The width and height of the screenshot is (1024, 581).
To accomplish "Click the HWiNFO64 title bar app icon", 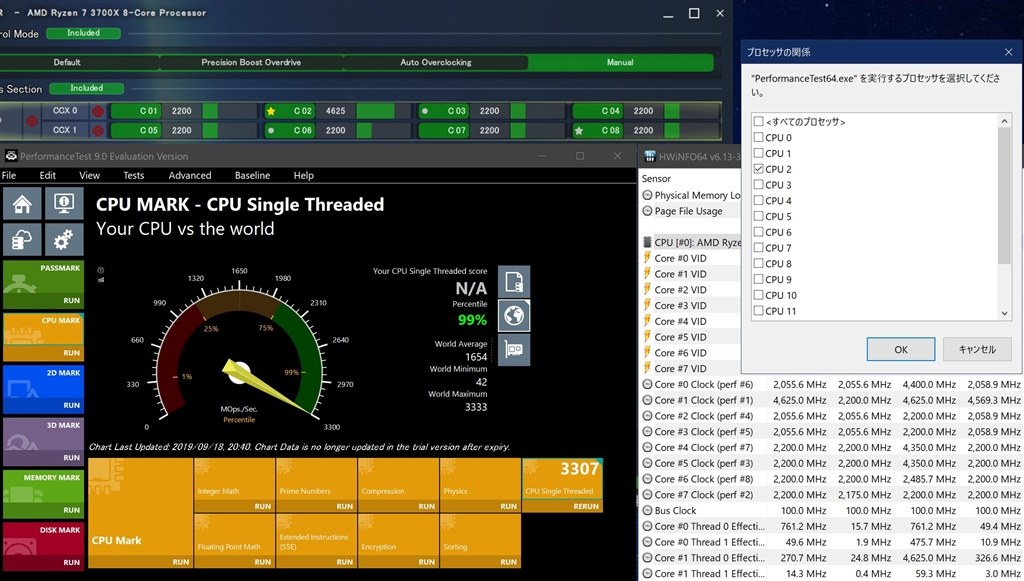I will coord(650,156).
